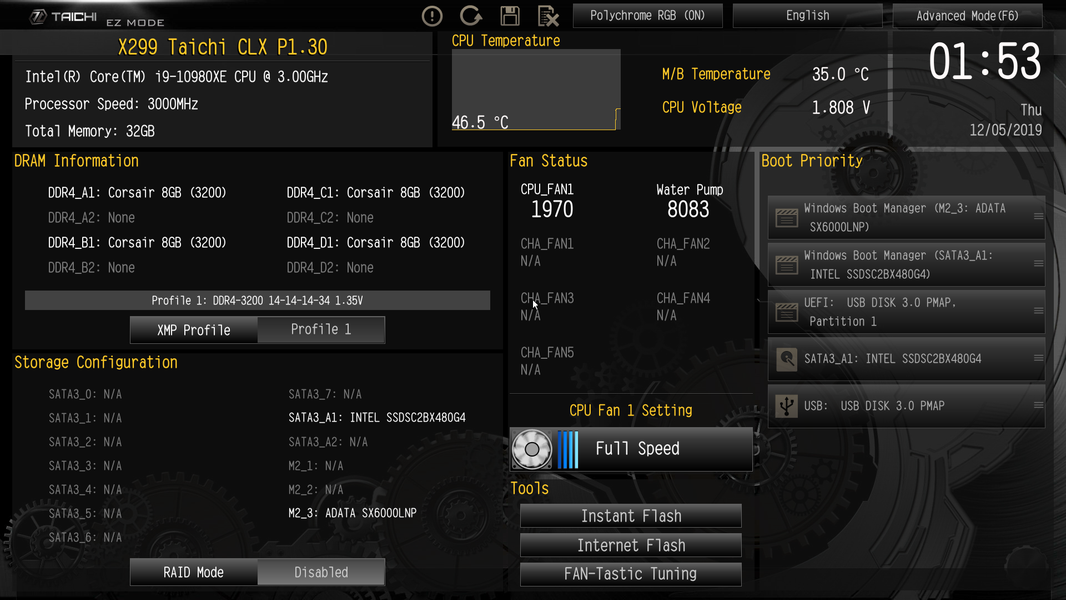Click the UEFI USB DISK boot icon
This screenshot has height=600, width=1066.
787,312
